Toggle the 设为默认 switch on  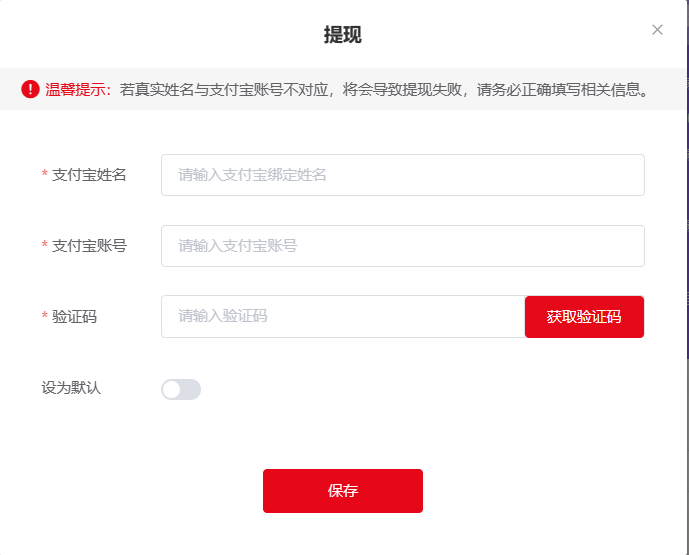click(181, 389)
